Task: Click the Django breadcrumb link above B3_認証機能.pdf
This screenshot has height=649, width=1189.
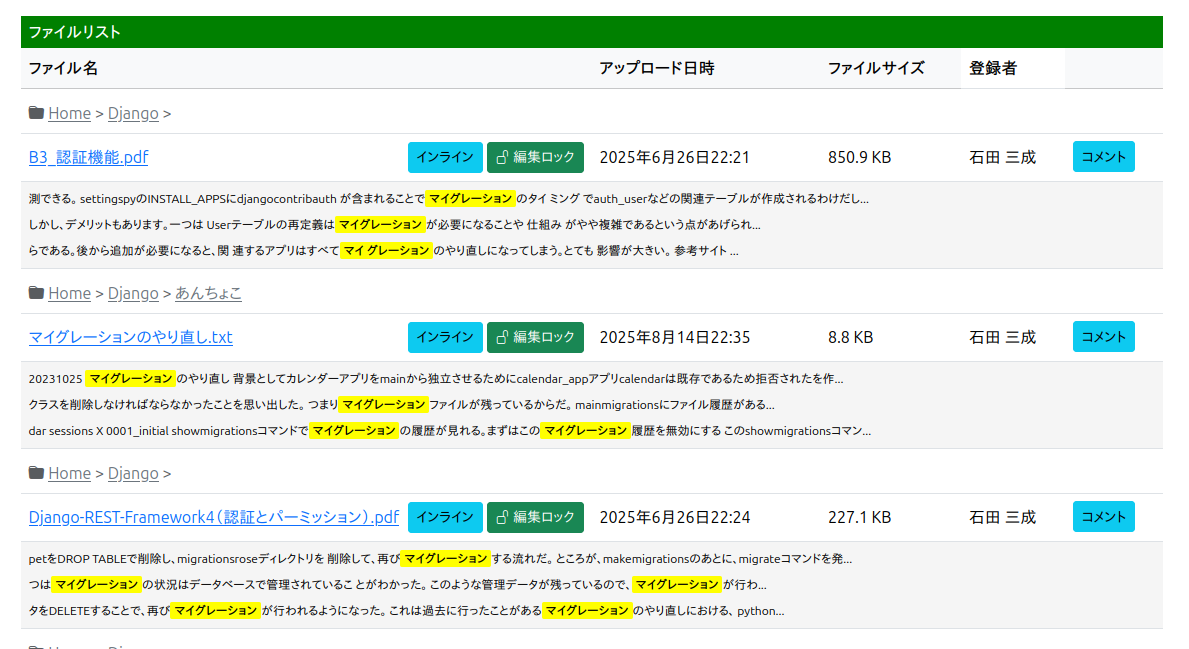Action: [133, 113]
